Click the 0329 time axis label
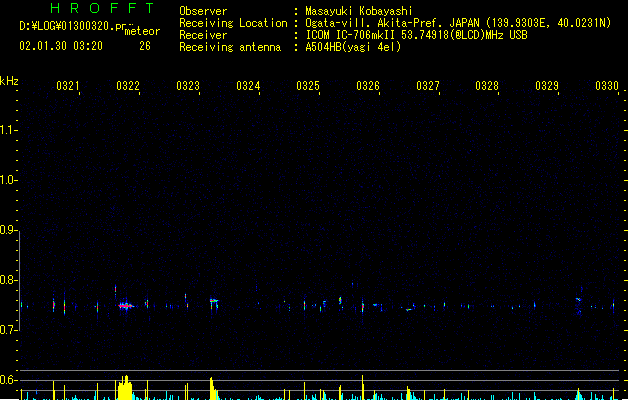The width and height of the screenshot is (629, 400). pos(547,86)
